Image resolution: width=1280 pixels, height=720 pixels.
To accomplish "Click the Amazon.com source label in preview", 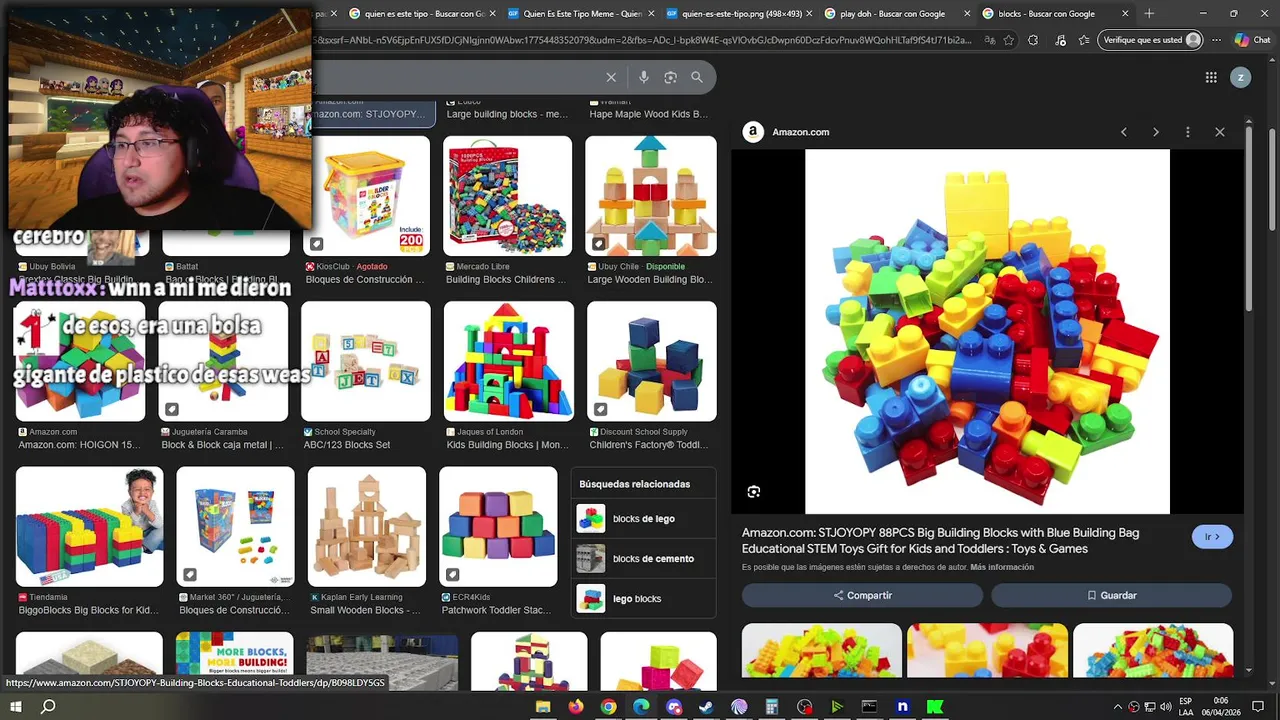I will 800,132.
